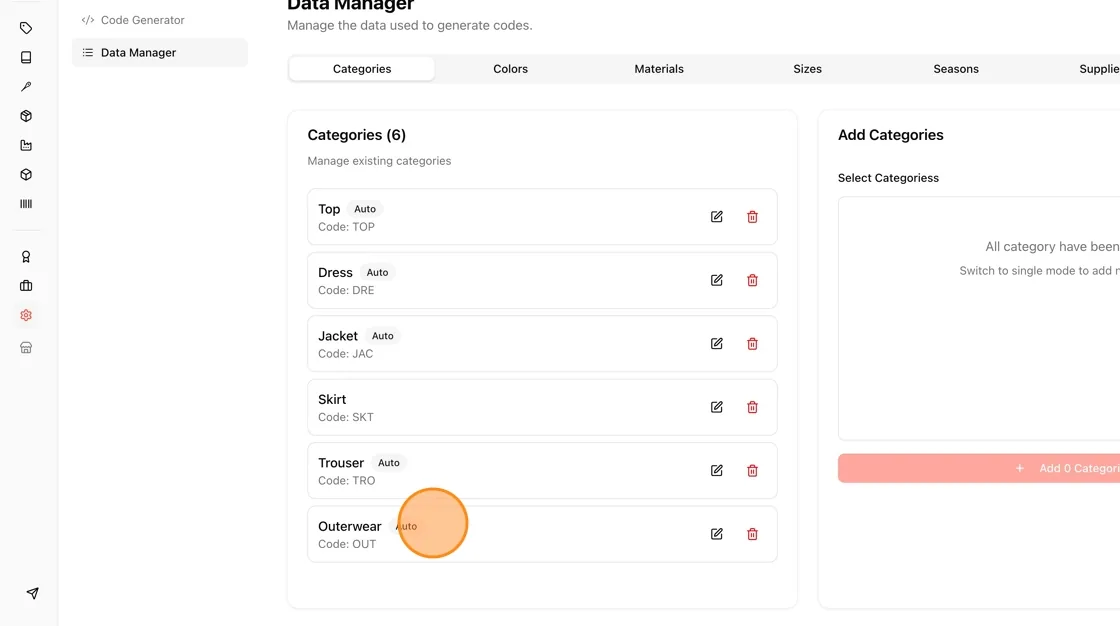
Task: Delete the Top category
Action: 752,217
